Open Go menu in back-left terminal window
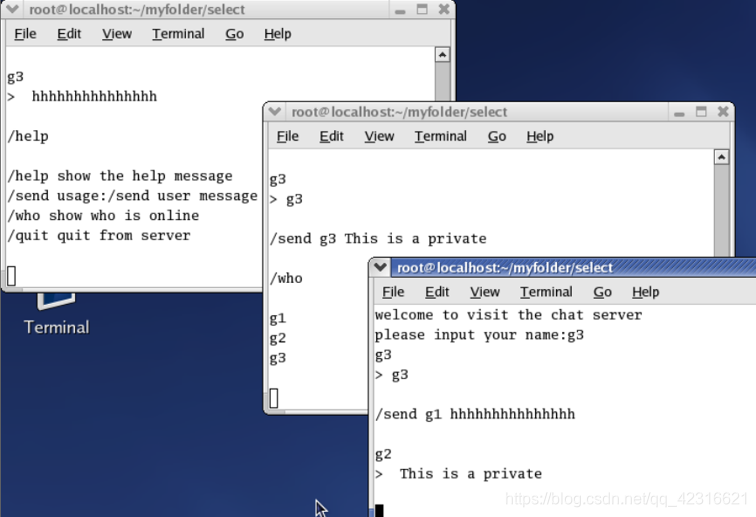Image resolution: width=756 pixels, height=517 pixels. pyautogui.click(x=234, y=34)
